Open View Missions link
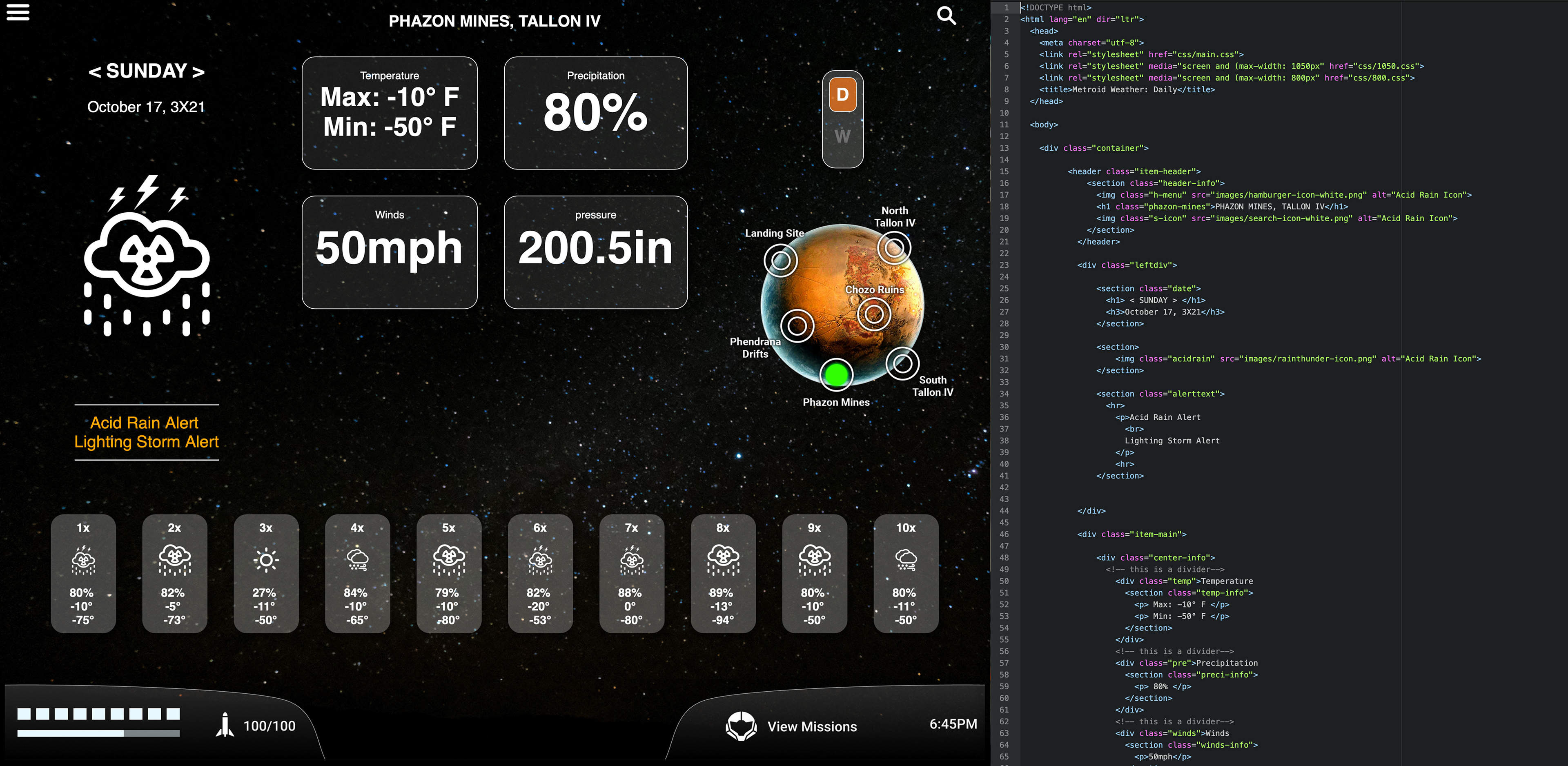Image resolution: width=1568 pixels, height=766 pixels. point(812,726)
